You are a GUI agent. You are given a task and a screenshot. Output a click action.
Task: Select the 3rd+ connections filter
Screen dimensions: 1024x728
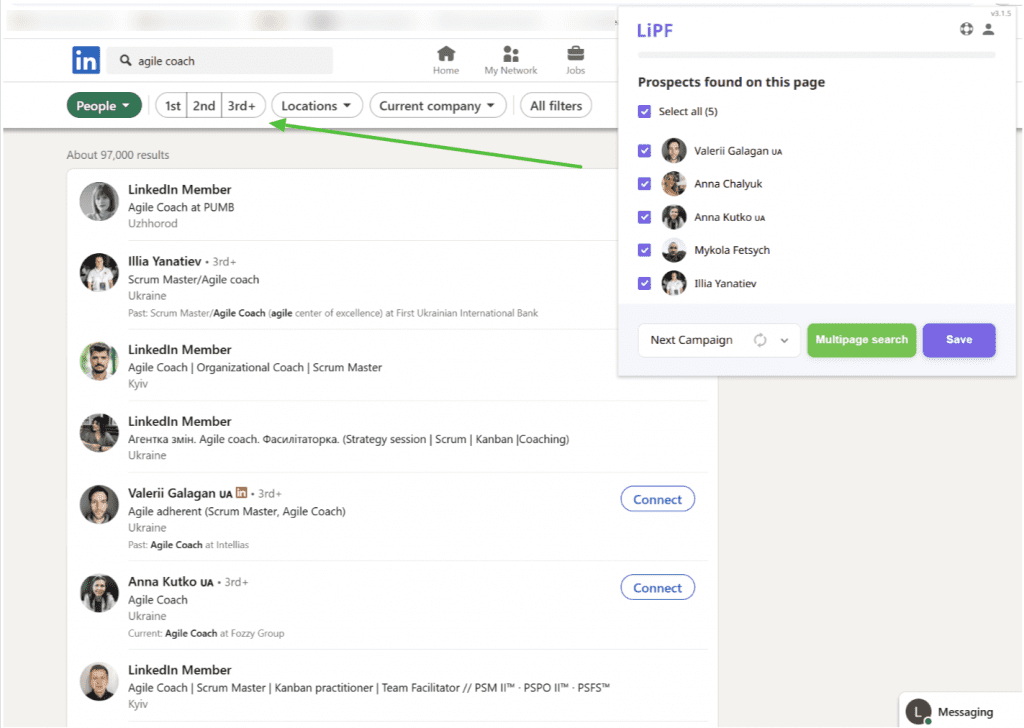(242, 106)
